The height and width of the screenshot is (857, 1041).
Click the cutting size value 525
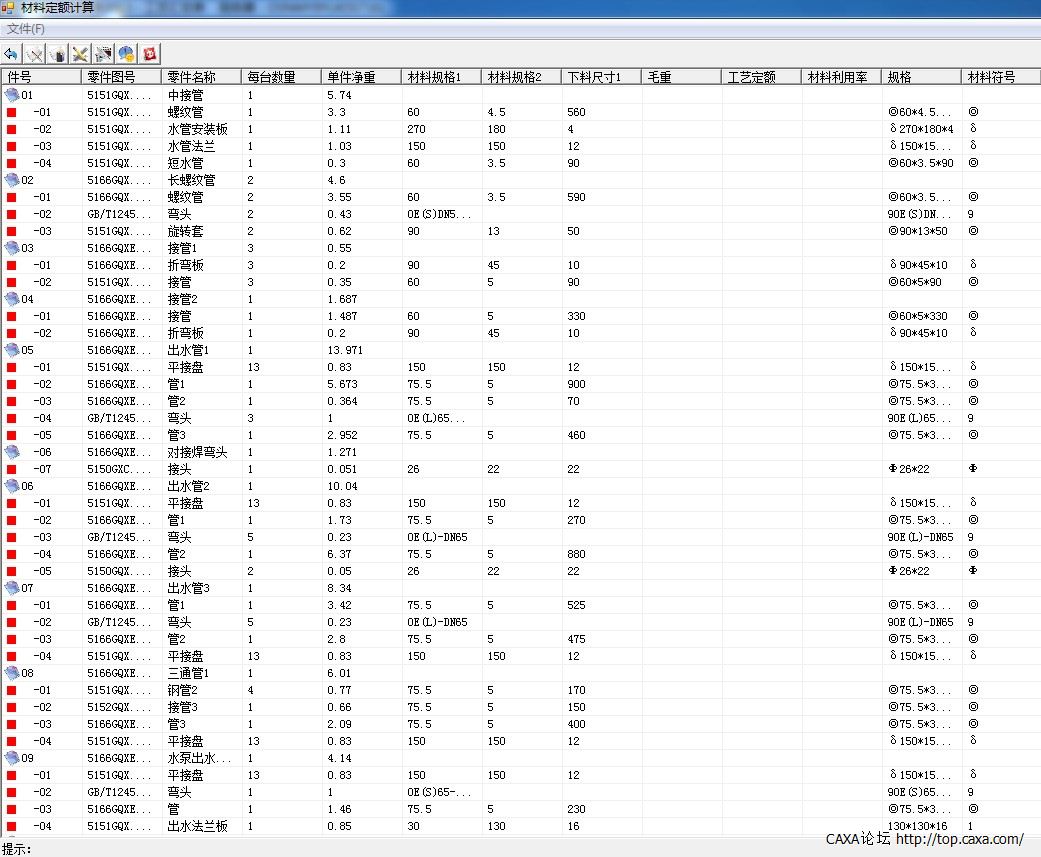pos(576,605)
